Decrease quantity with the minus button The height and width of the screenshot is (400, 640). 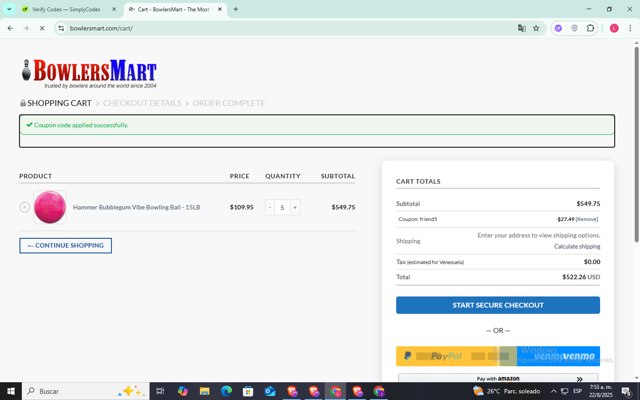click(269, 207)
